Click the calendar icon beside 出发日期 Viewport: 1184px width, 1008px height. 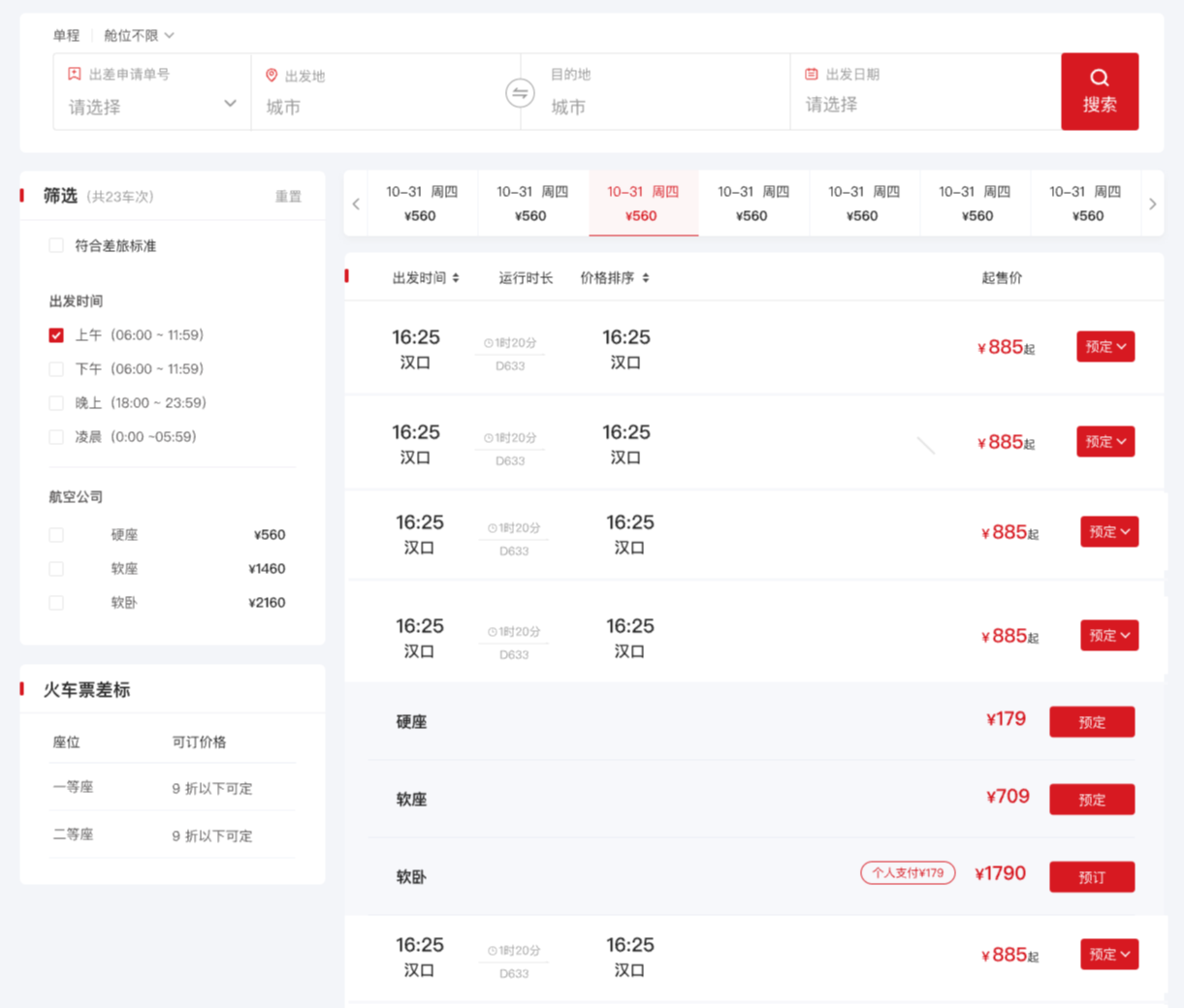pos(812,74)
